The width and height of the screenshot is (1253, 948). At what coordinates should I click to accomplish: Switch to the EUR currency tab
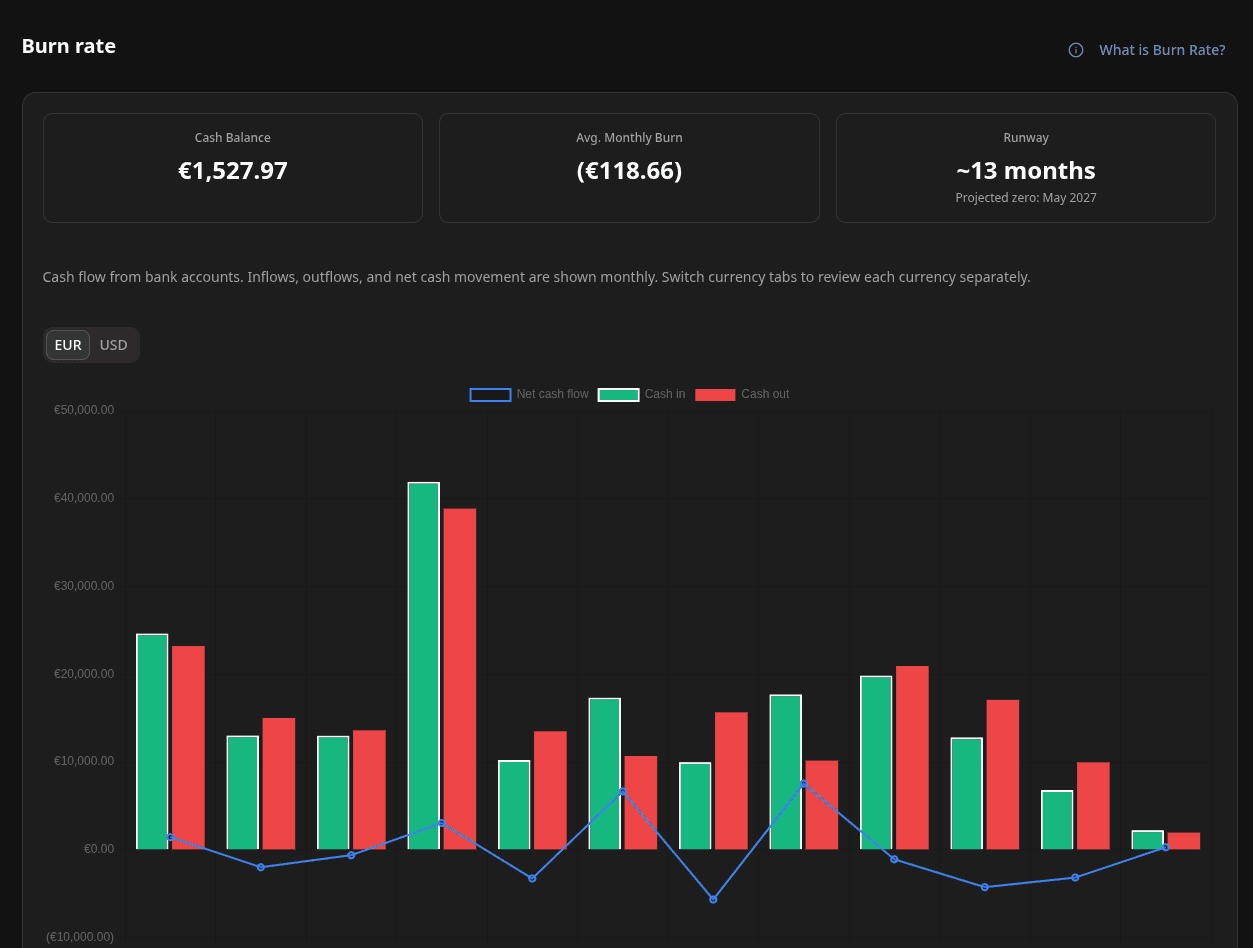click(68, 345)
